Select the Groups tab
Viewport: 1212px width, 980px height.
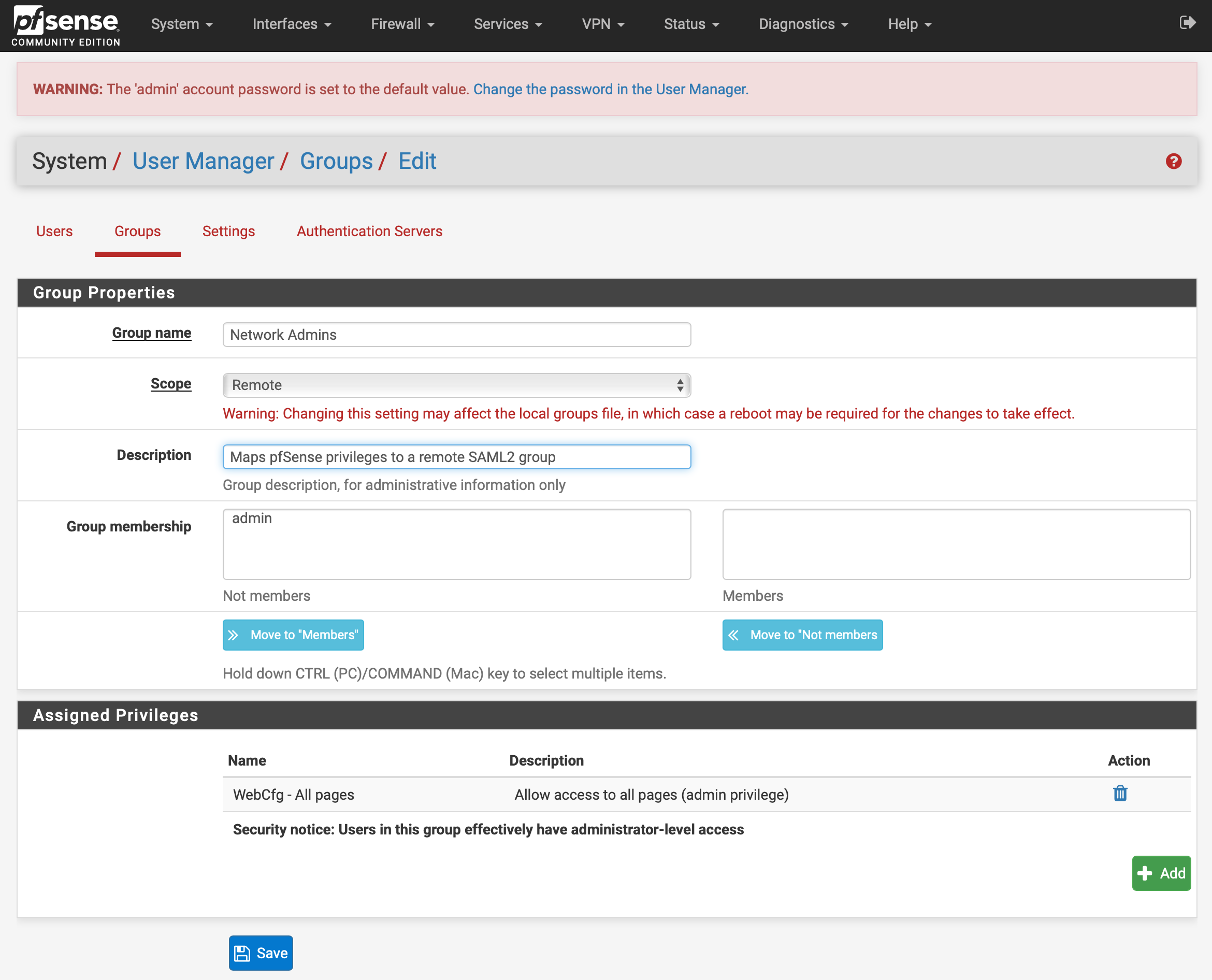(137, 232)
